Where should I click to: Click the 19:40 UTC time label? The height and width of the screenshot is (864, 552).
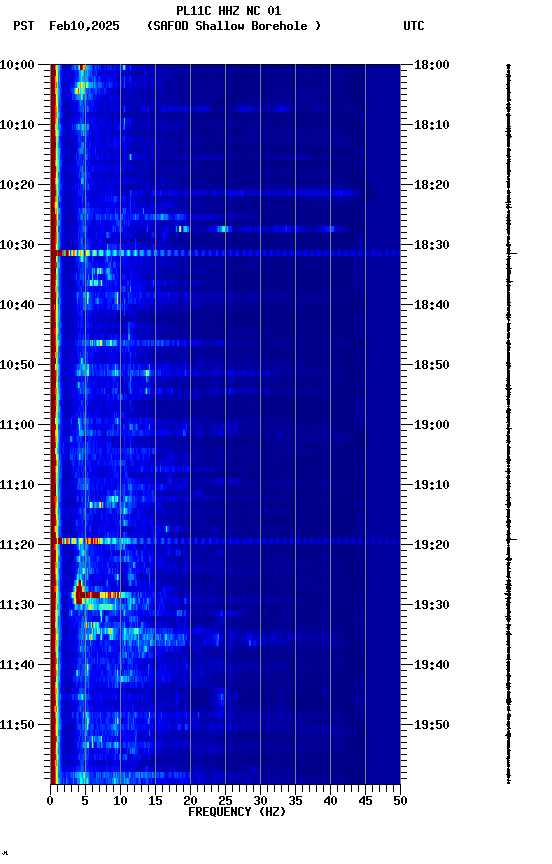(432, 665)
